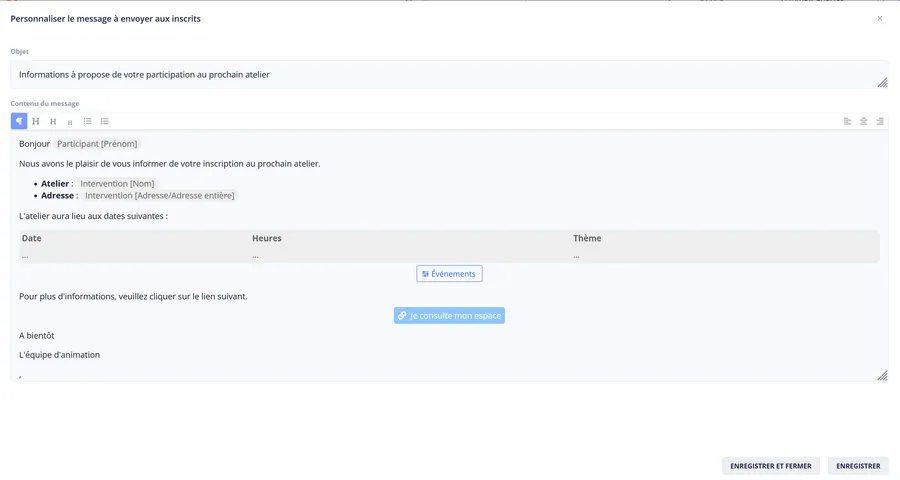Align text to the left

tap(847, 121)
